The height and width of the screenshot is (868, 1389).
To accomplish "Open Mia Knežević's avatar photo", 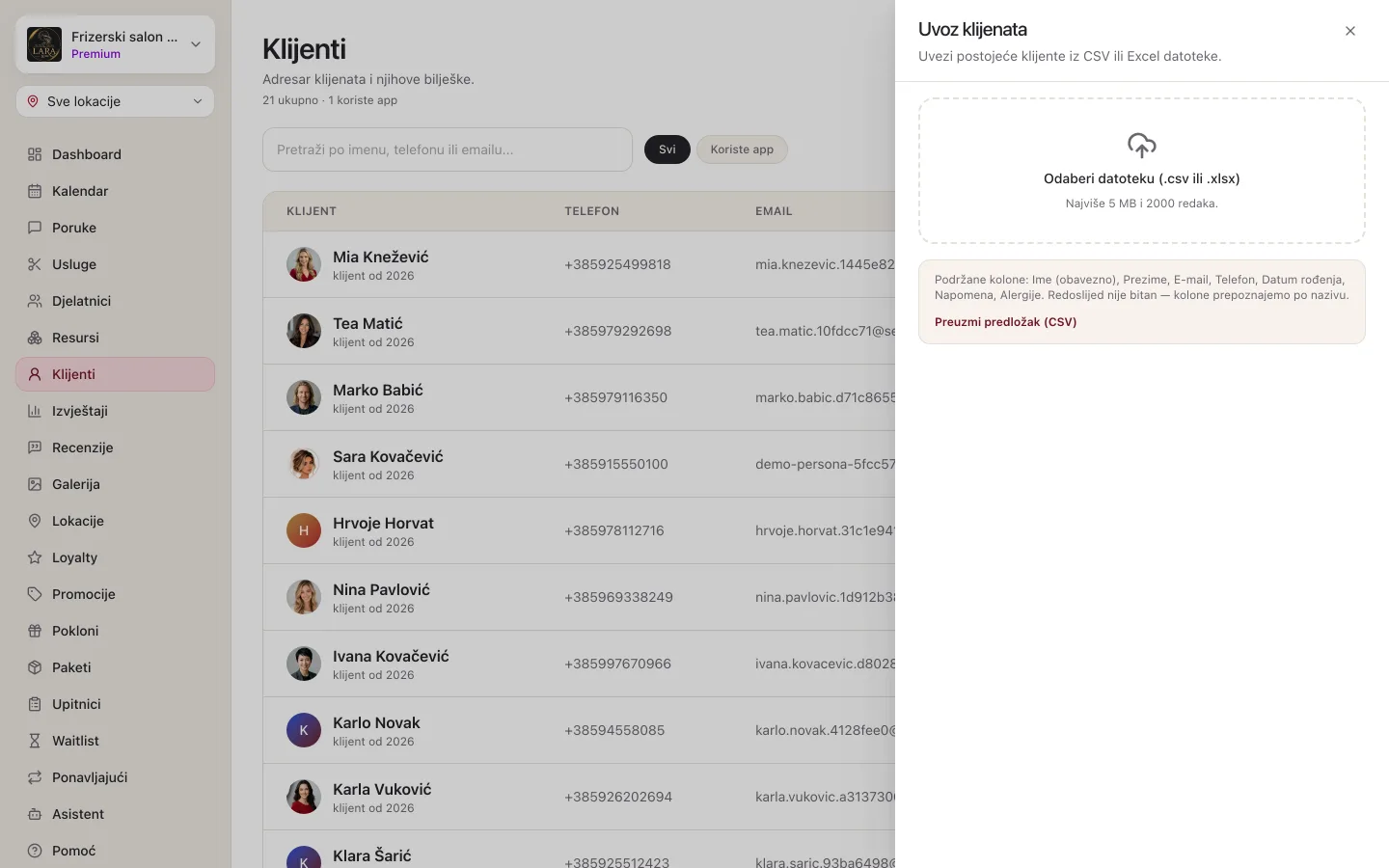I will 304,264.
